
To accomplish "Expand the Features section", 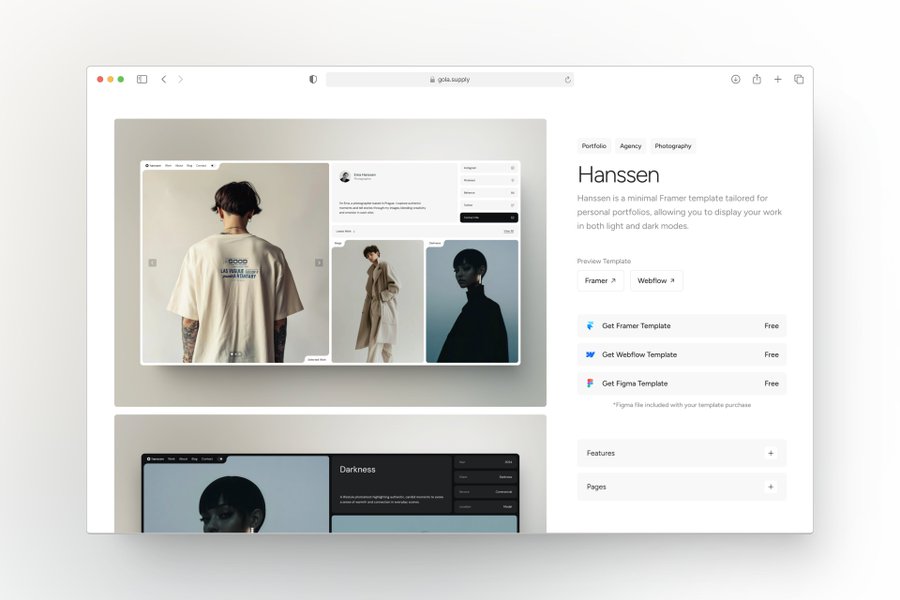I will tap(681, 453).
